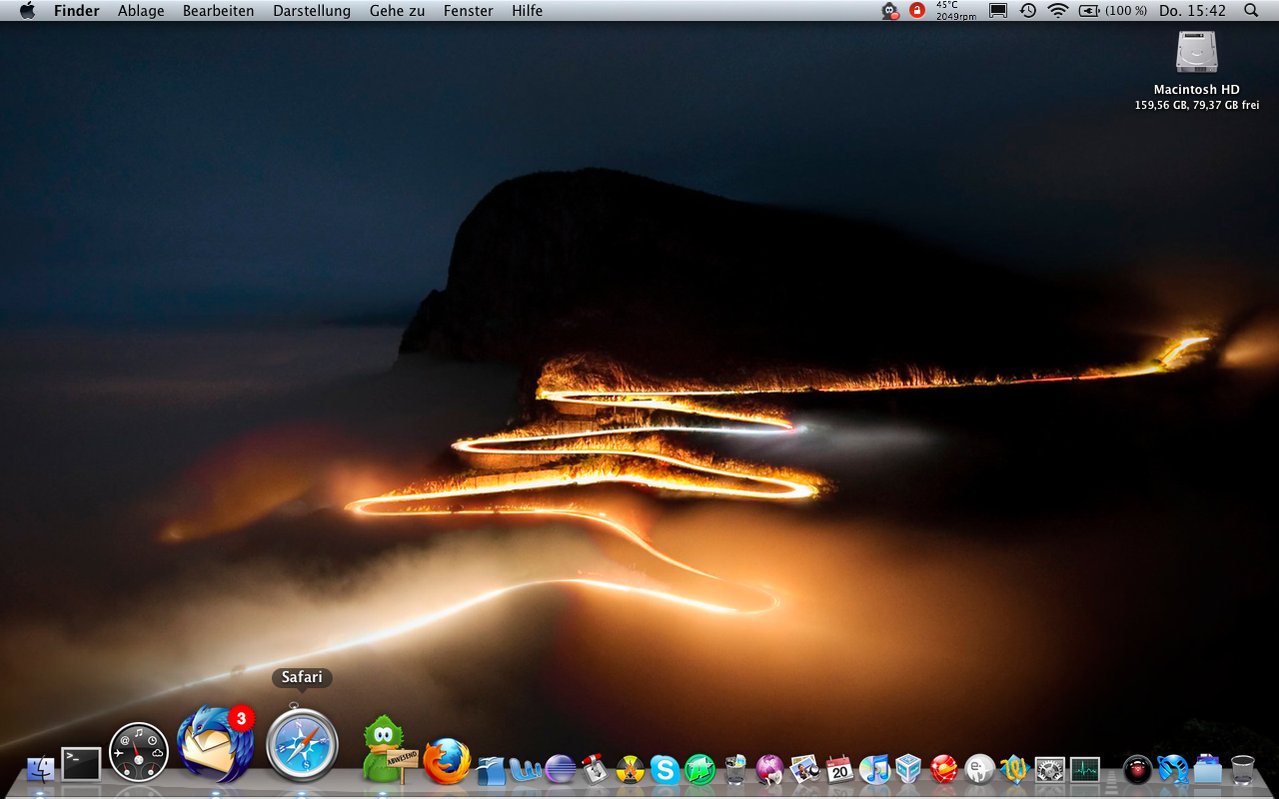
Task: Open iCal calendar showing 20
Action: [839, 769]
